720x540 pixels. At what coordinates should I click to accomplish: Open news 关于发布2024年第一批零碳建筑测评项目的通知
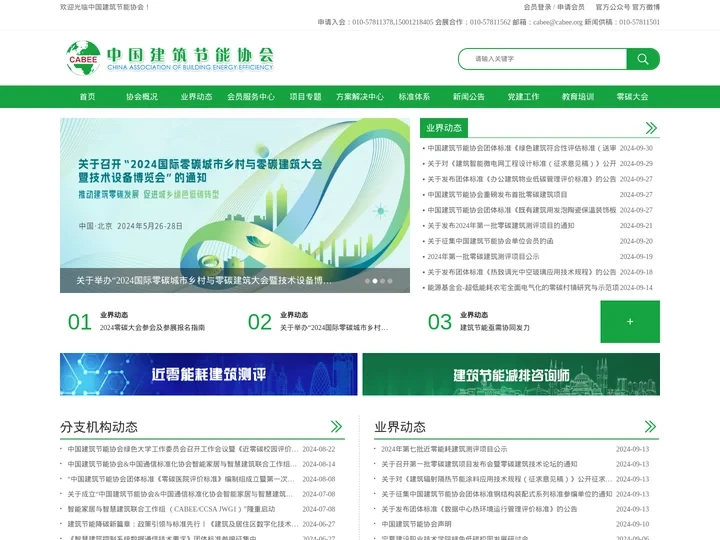pyautogui.click(x=501, y=225)
